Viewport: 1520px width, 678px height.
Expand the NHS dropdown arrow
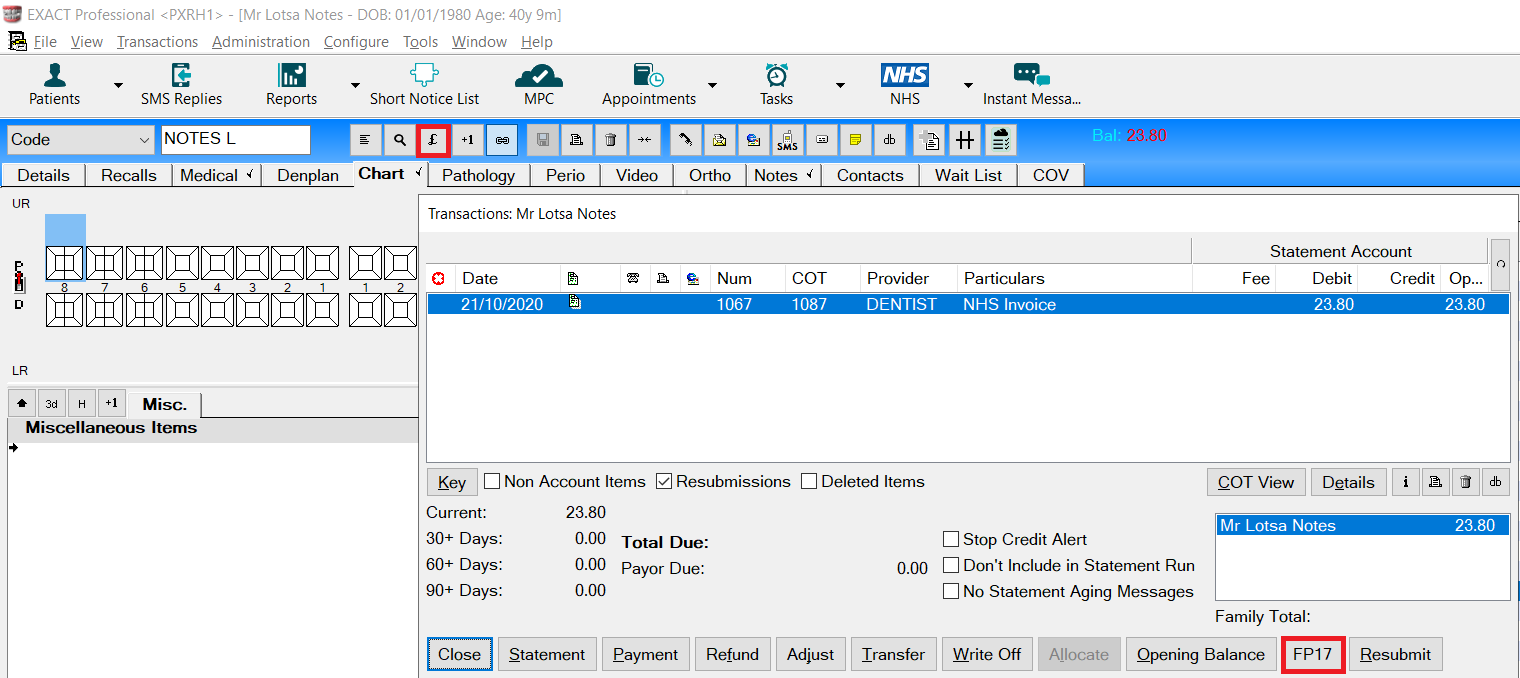click(968, 85)
